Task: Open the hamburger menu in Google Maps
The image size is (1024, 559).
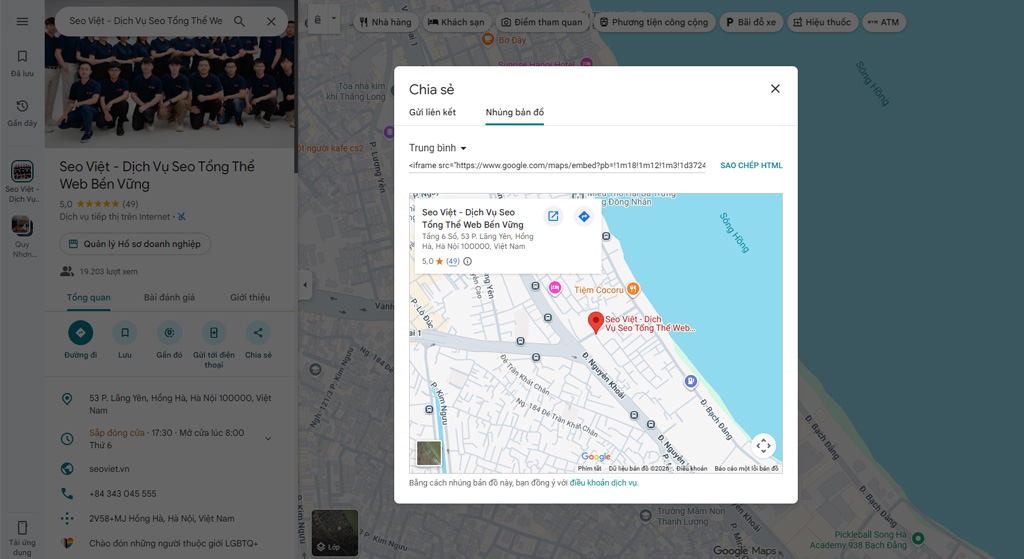Action: point(22,22)
